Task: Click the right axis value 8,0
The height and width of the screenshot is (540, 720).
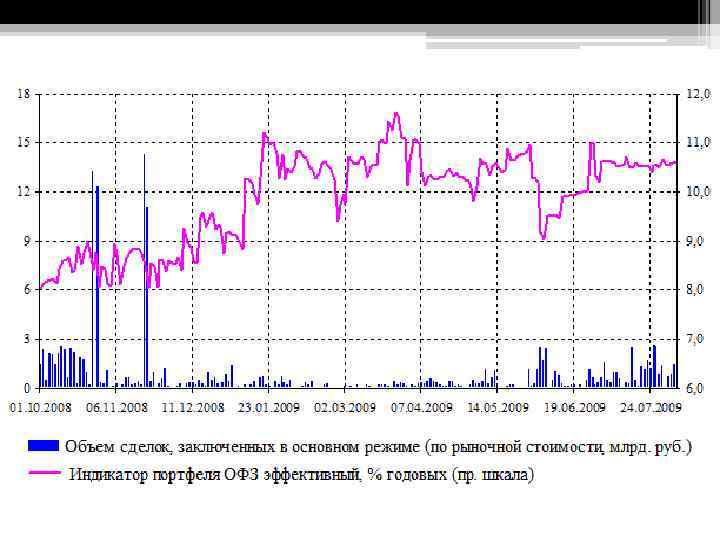Action: point(695,289)
